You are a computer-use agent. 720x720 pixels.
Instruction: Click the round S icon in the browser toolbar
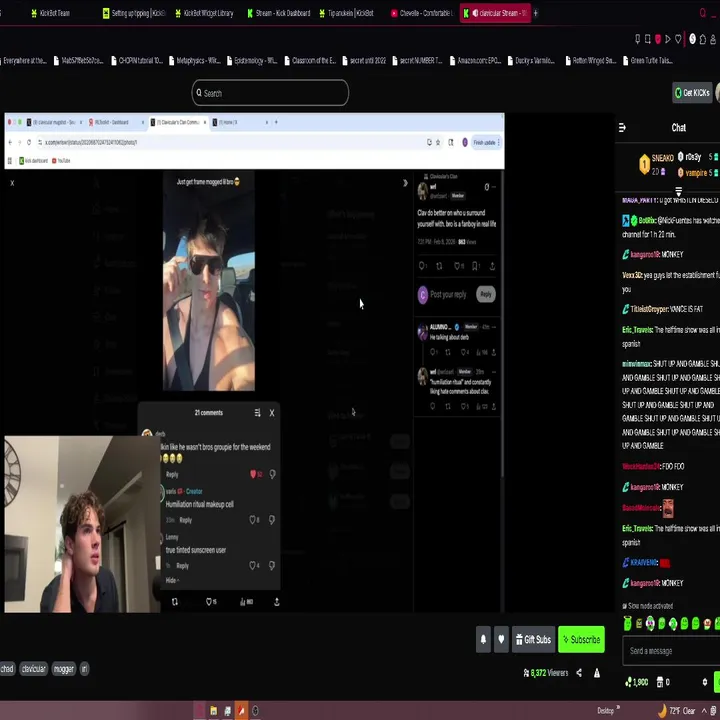(692, 39)
